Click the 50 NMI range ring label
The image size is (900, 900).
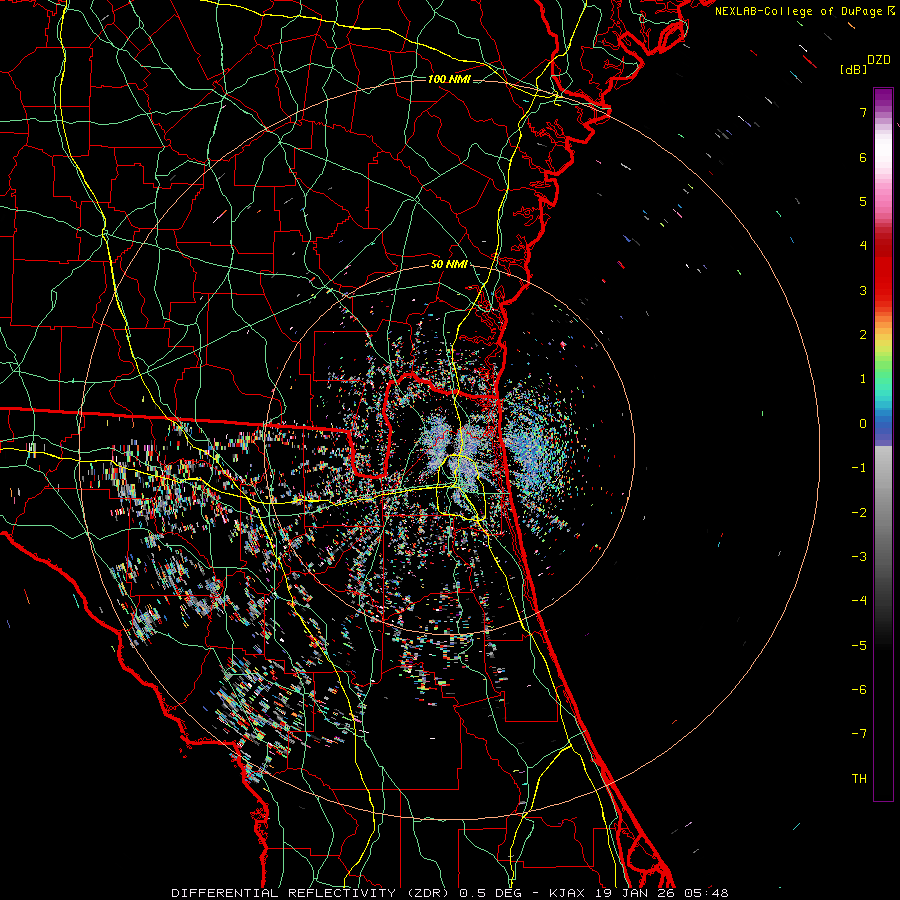click(x=449, y=264)
